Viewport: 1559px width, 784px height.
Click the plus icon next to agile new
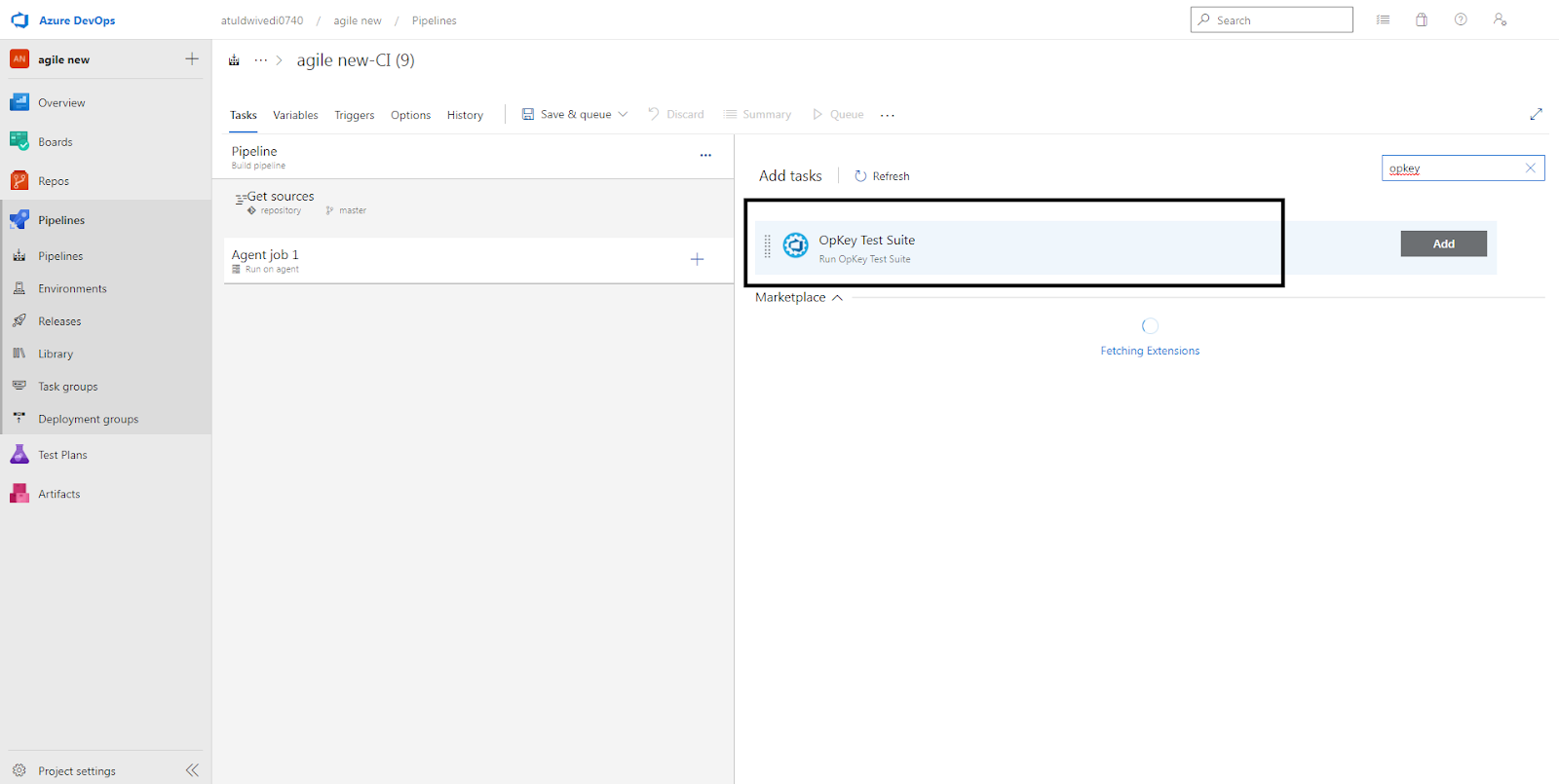coord(192,59)
